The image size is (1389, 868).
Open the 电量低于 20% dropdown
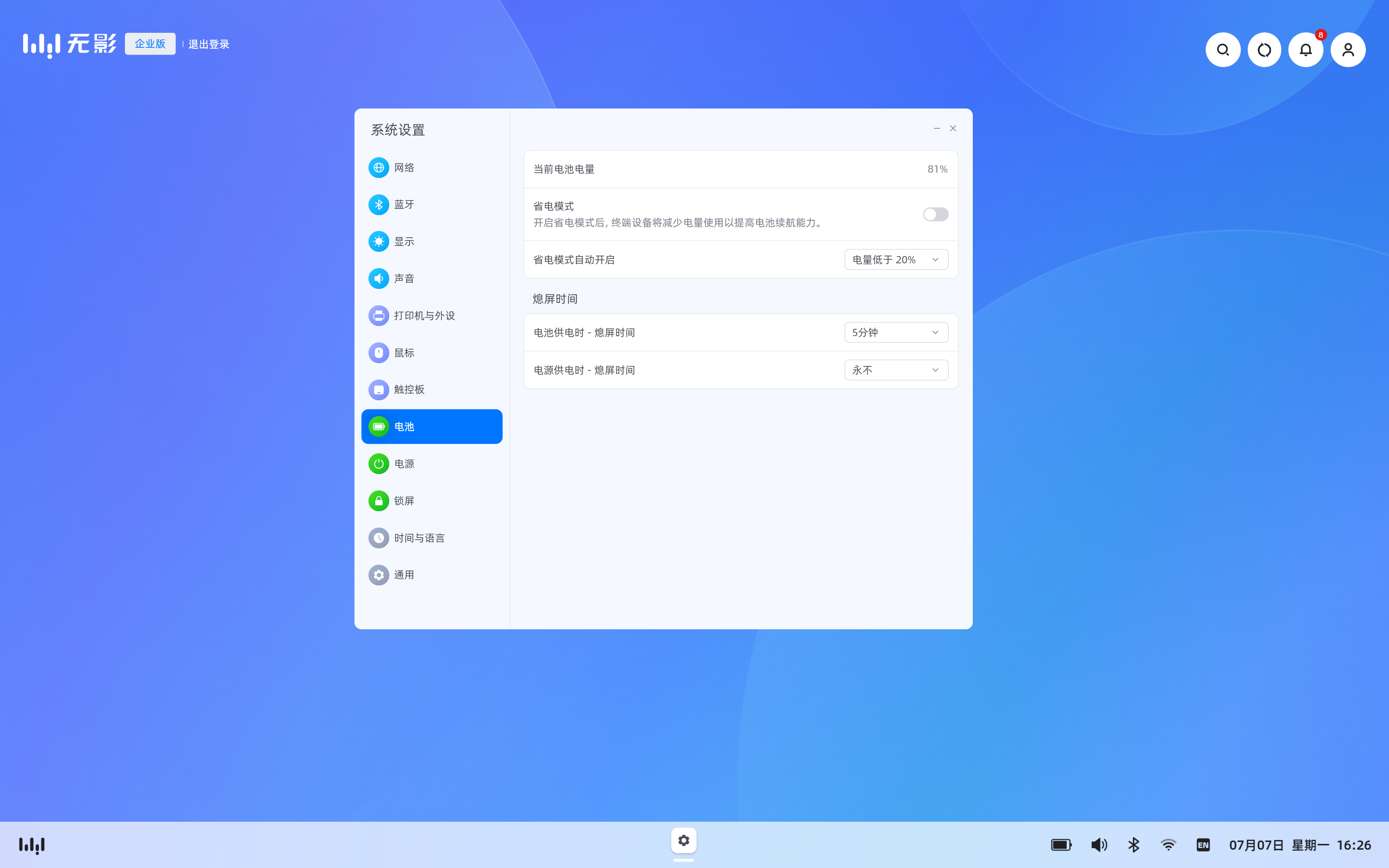click(896, 259)
